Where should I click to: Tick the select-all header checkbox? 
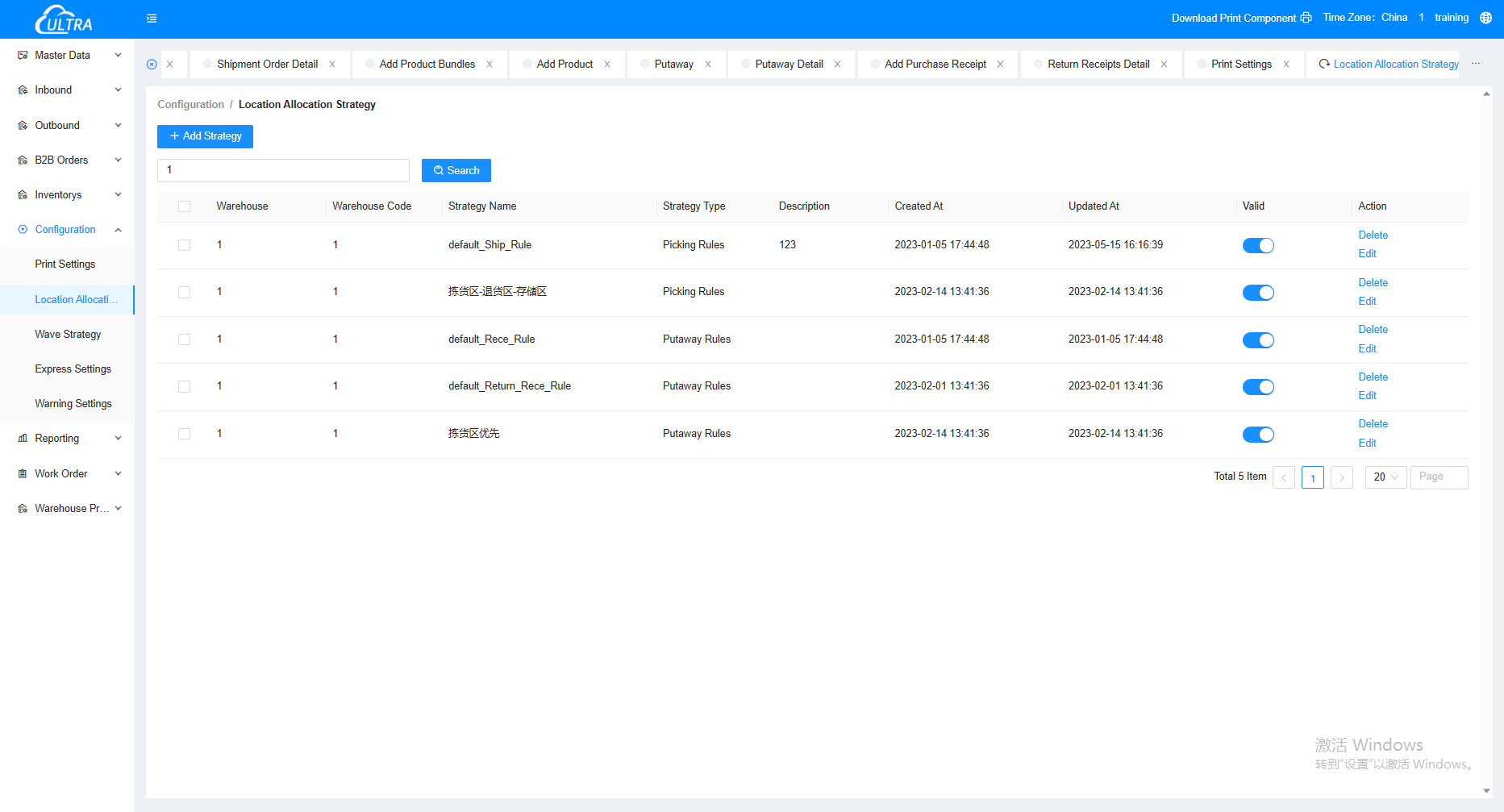(184, 206)
